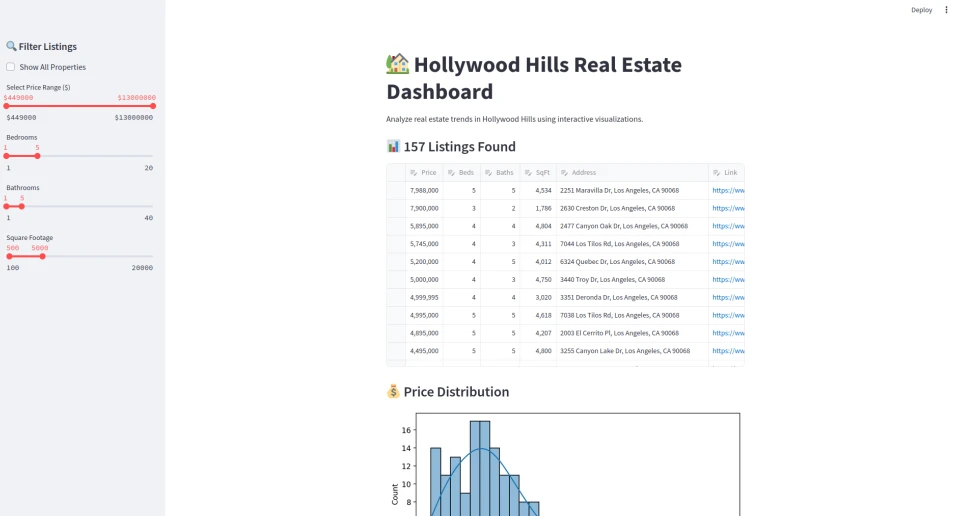Select the SqFt cell 4,618
Screen dimensions: 960x516
pyautogui.click(x=538, y=315)
